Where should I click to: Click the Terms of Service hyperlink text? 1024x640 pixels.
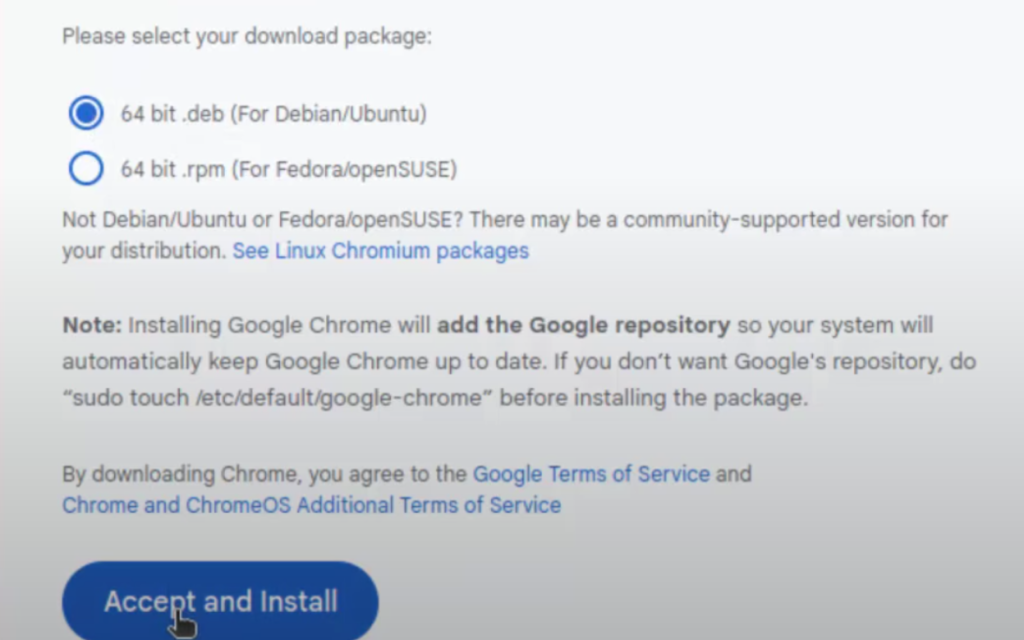pyautogui.click(x=591, y=474)
